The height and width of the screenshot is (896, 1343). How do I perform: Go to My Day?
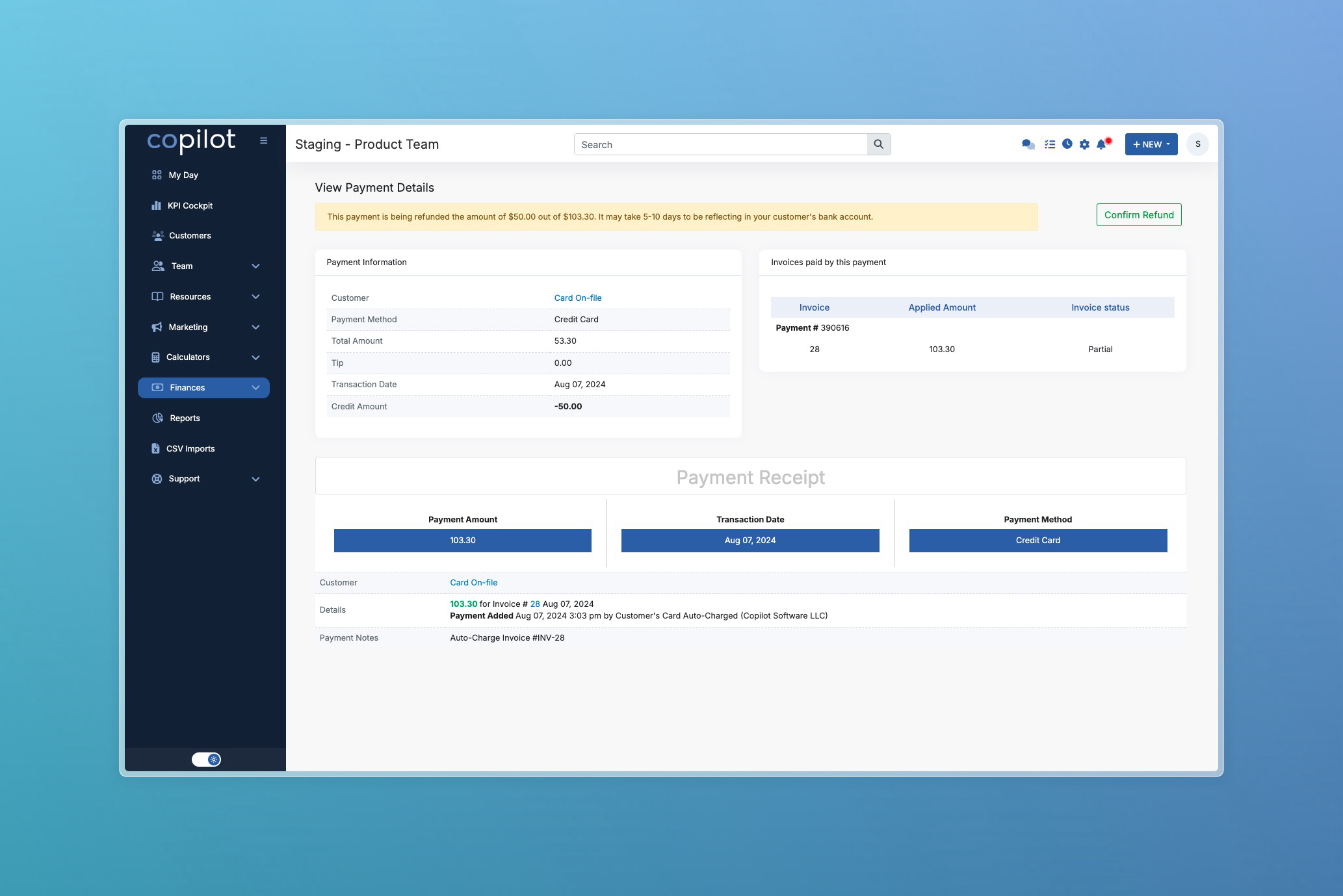[x=183, y=175]
